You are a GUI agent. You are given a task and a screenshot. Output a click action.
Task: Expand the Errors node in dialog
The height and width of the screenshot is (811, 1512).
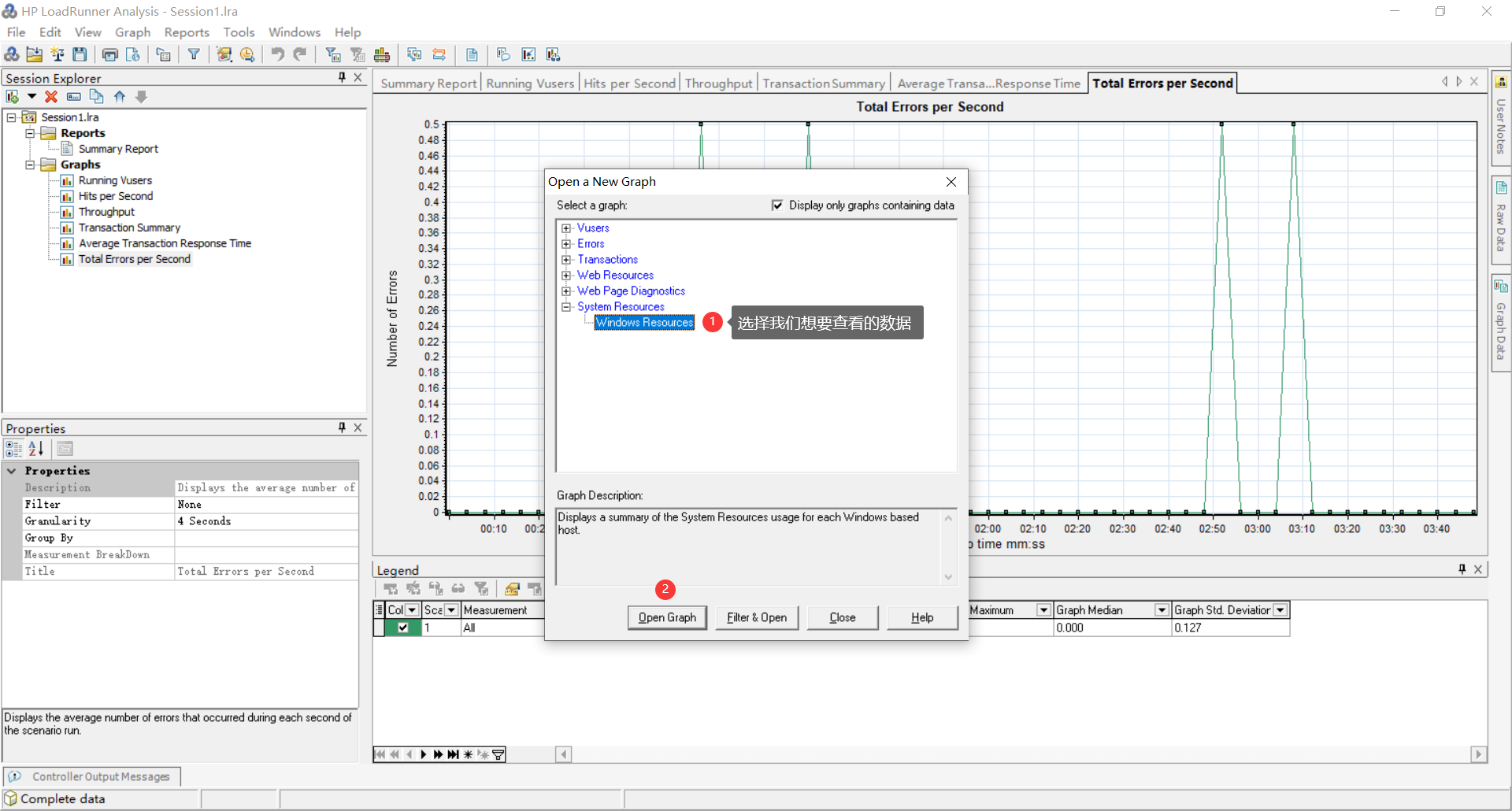coord(566,244)
